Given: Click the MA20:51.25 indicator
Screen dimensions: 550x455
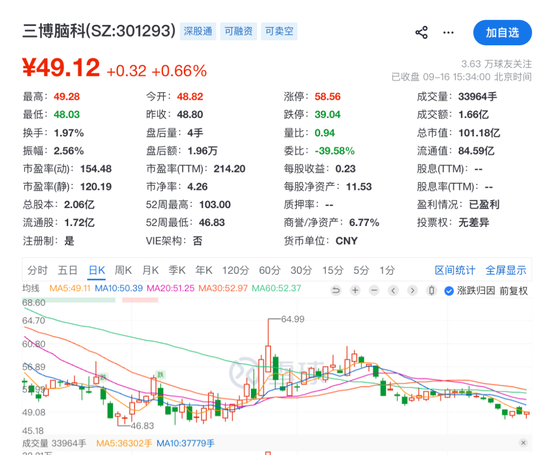Looking at the screenshot, I should click(170, 288).
